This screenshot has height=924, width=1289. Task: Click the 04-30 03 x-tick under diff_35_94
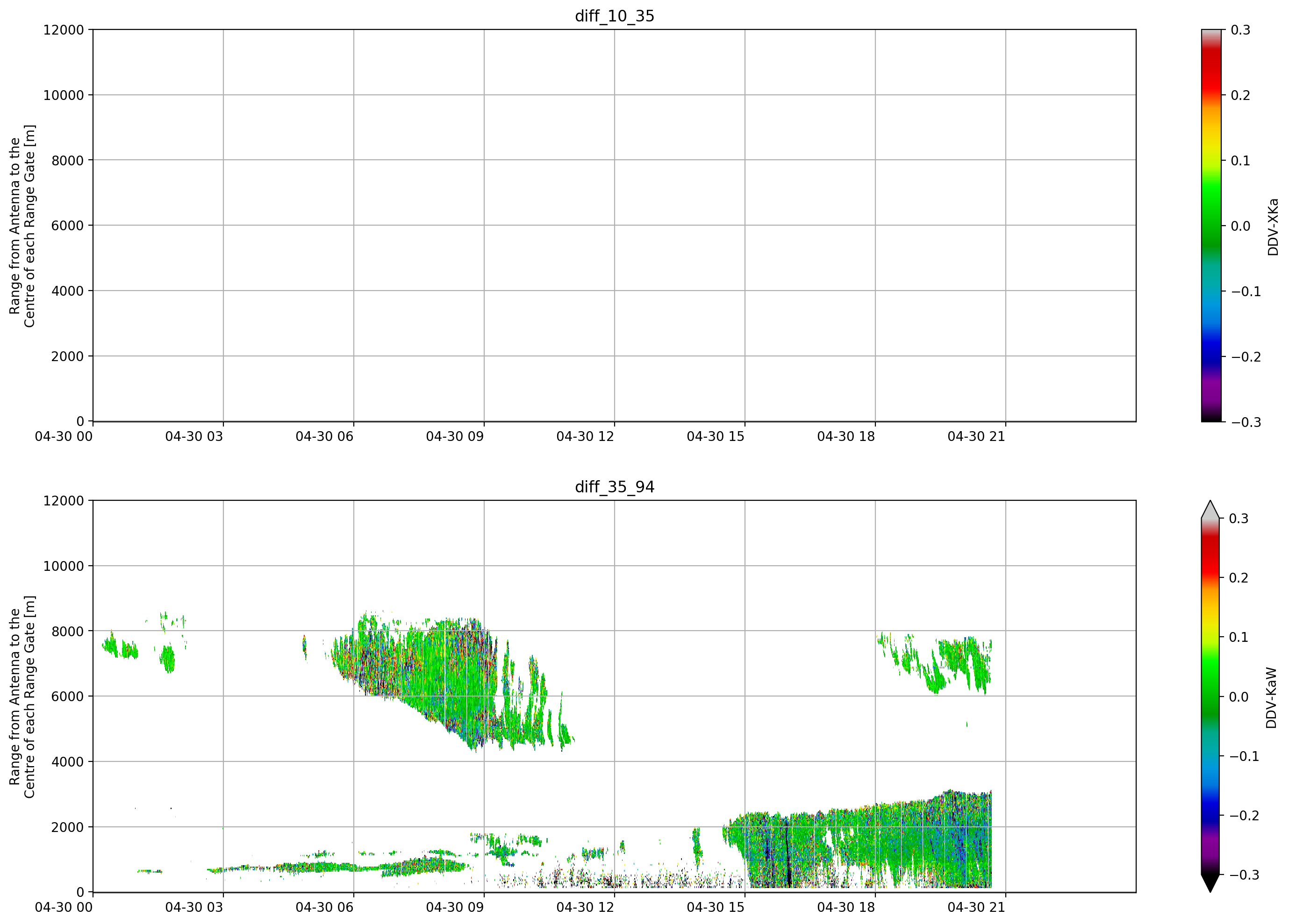point(194,907)
